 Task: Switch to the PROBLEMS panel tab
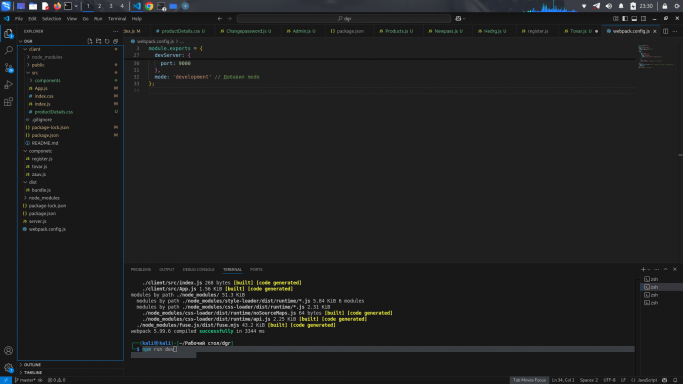point(141,269)
